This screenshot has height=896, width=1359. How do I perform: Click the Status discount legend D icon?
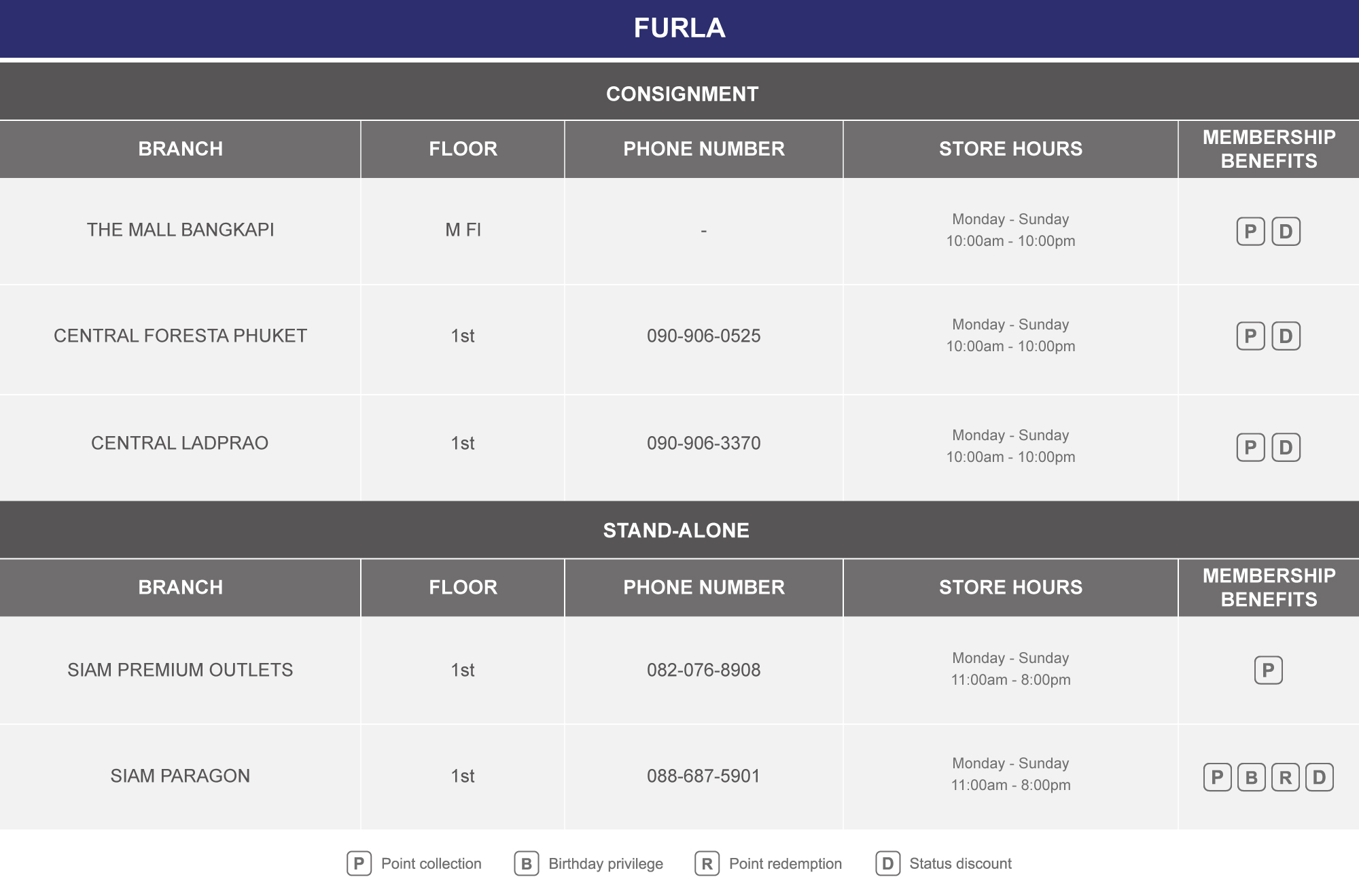click(x=887, y=863)
